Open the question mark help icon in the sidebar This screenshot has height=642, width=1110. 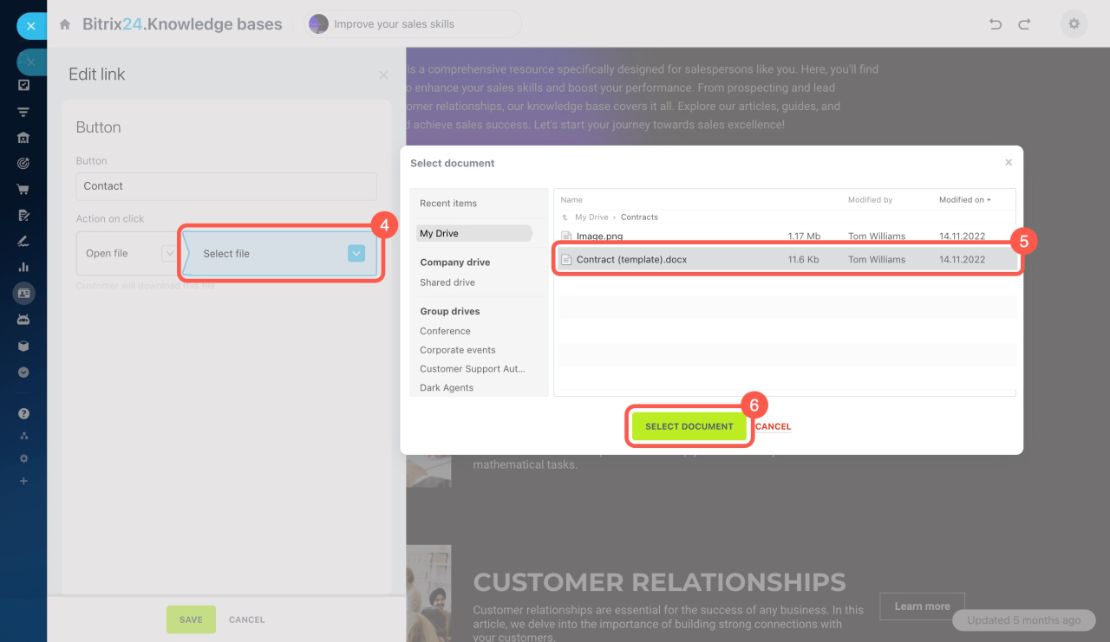coord(23,413)
